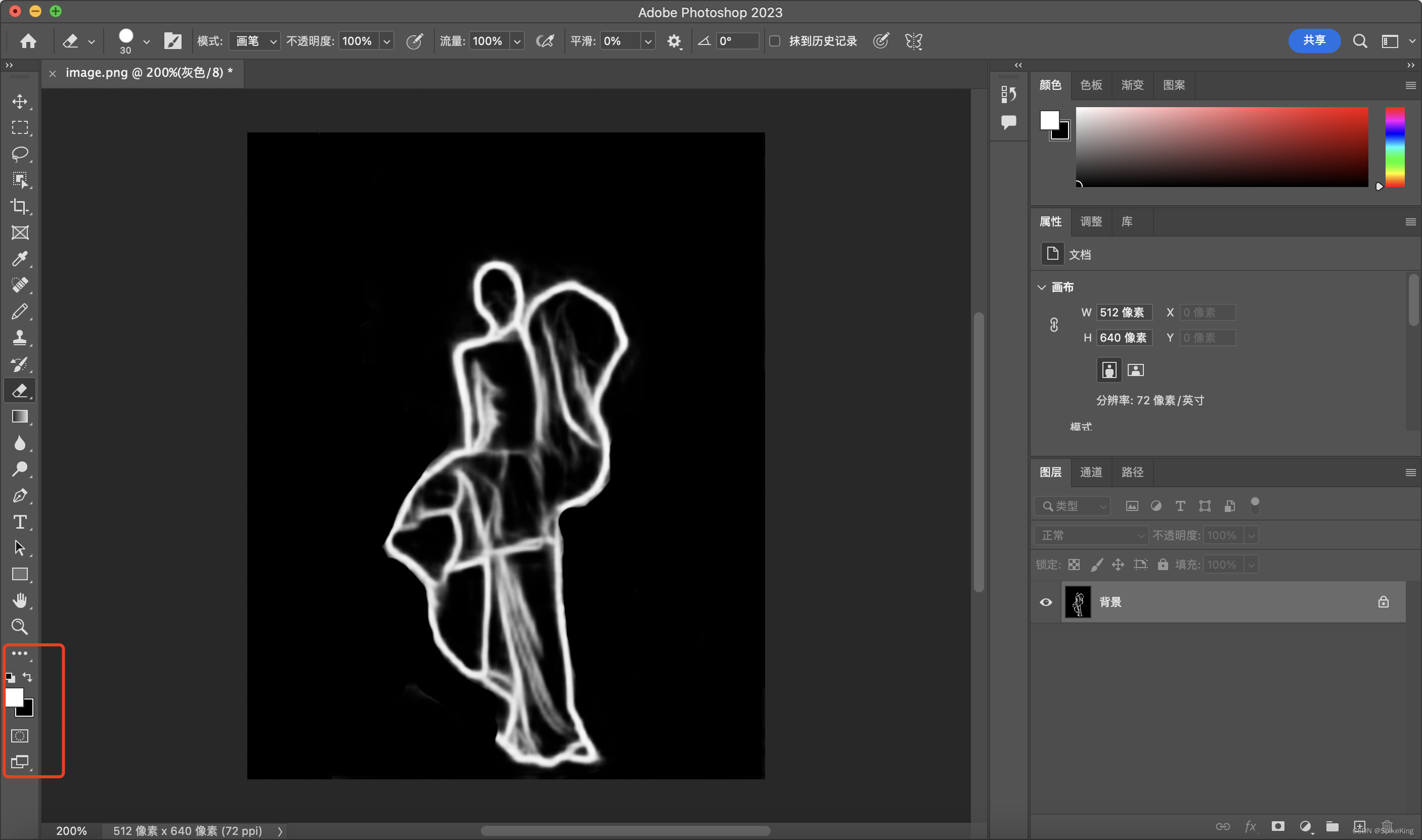Open the 不透明度 100% dropdown arrow
The height and width of the screenshot is (840, 1422).
point(387,41)
